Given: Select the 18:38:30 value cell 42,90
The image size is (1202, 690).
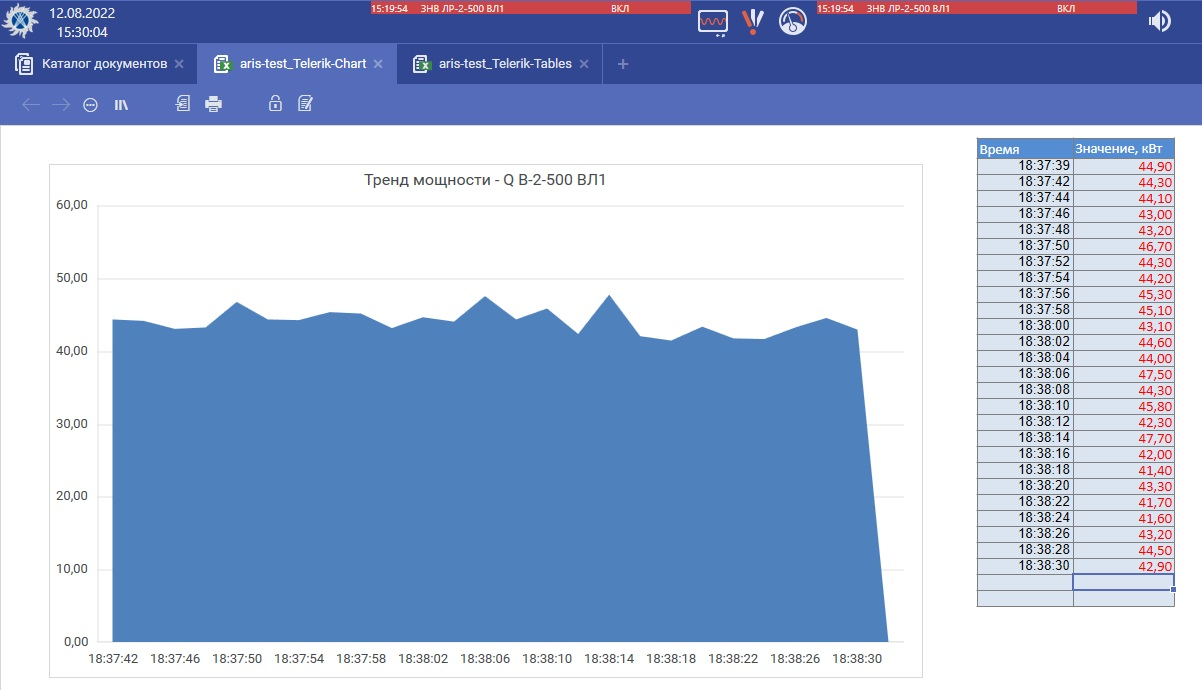Looking at the screenshot, I should (1123, 566).
